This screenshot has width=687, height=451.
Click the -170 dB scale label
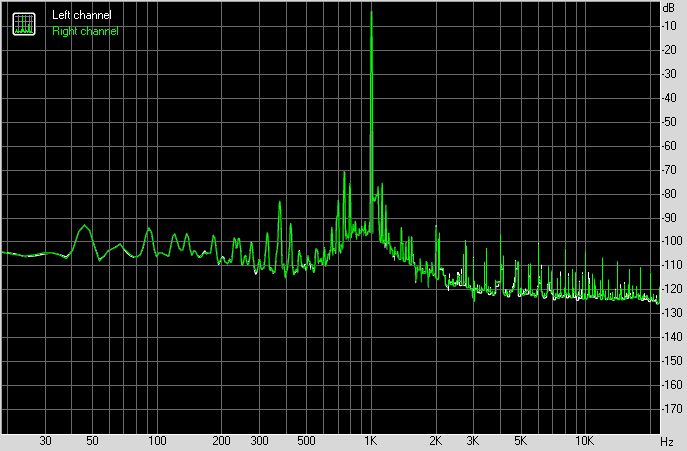671,409
